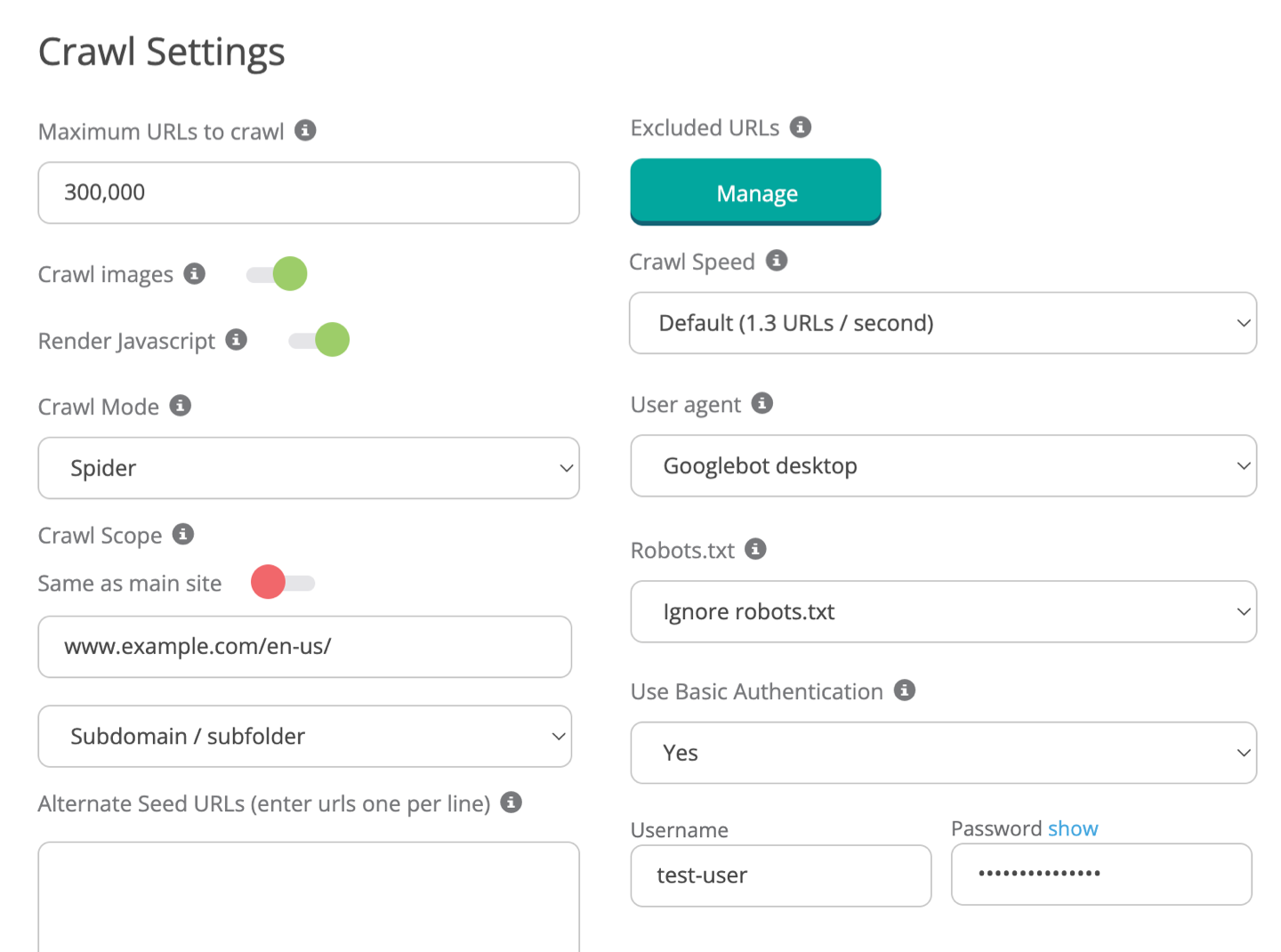Click the info icon beside Alternate Seed URLs
The image size is (1281, 952).
click(x=511, y=802)
